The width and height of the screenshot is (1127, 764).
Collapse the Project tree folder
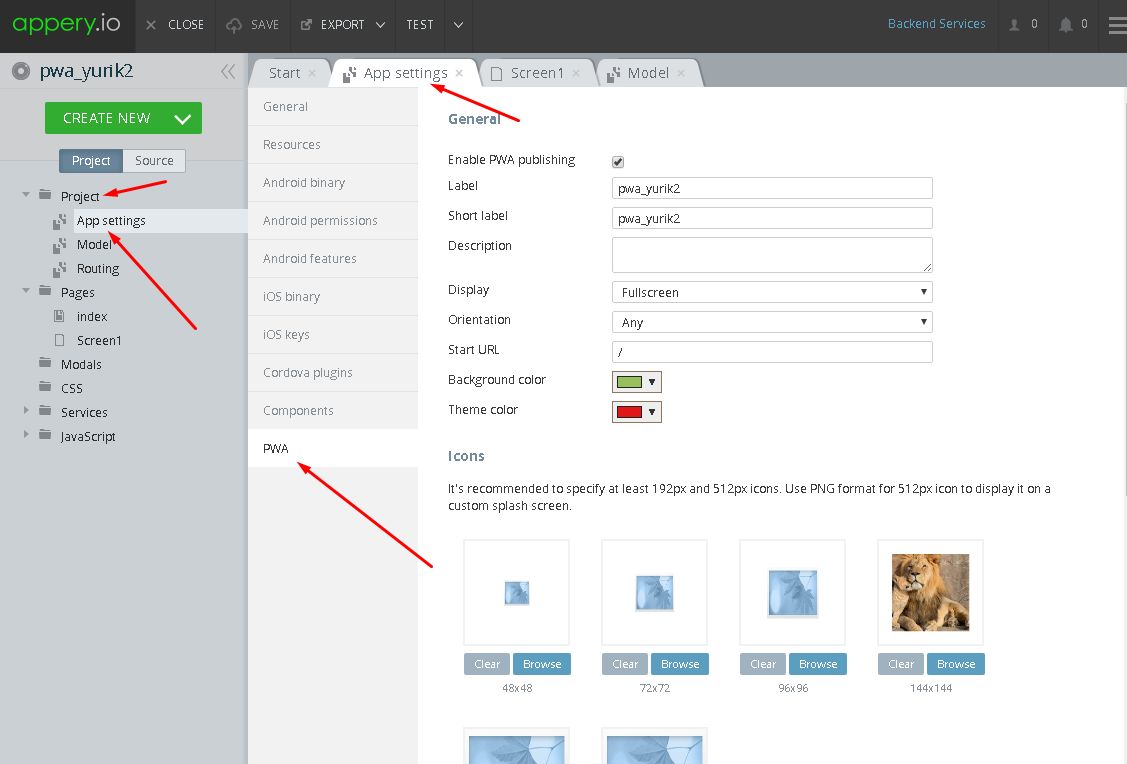point(26,195)
